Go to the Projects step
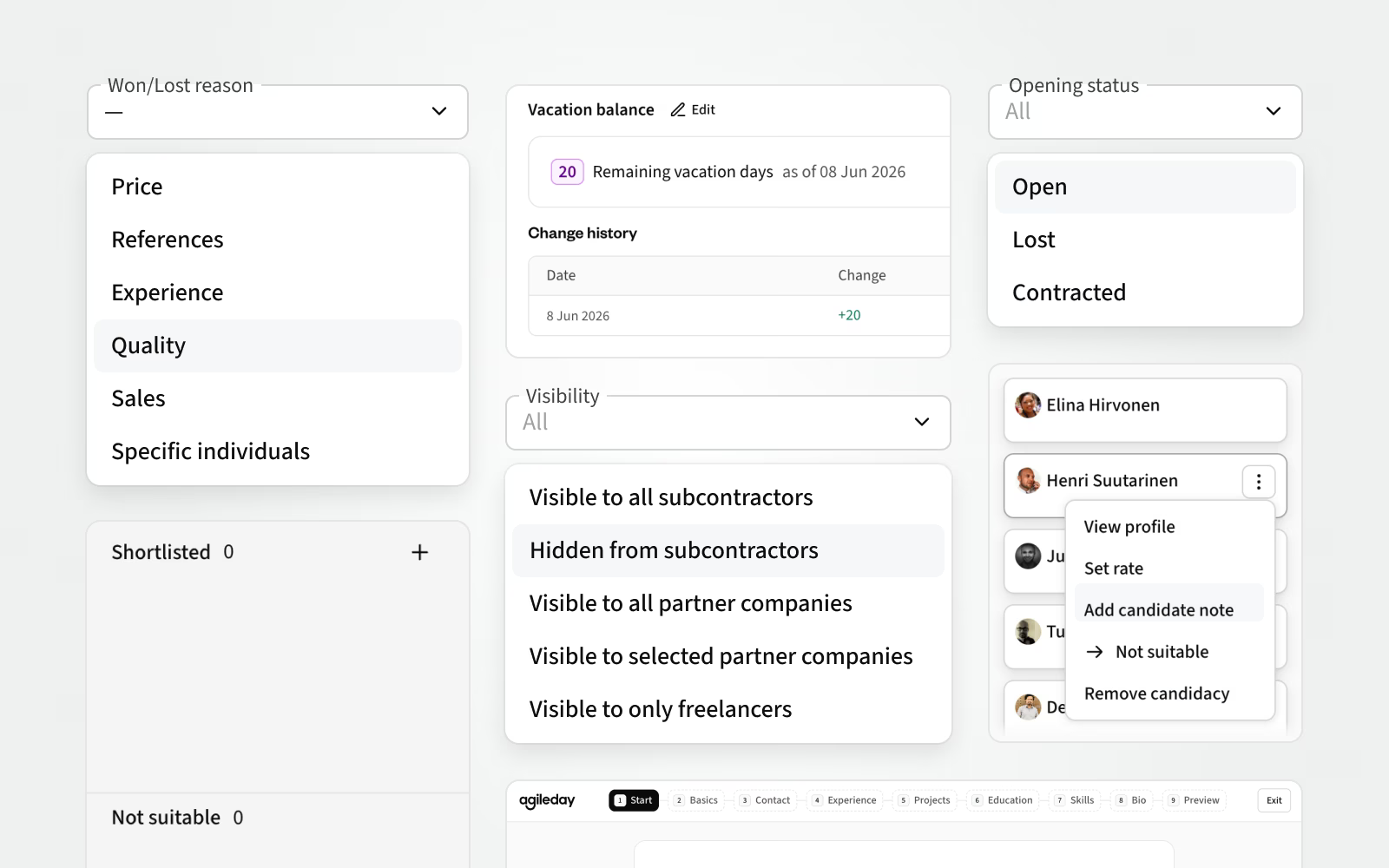Image resolution: width=1389 pixels, height=868 pixels. pos(925,800)
